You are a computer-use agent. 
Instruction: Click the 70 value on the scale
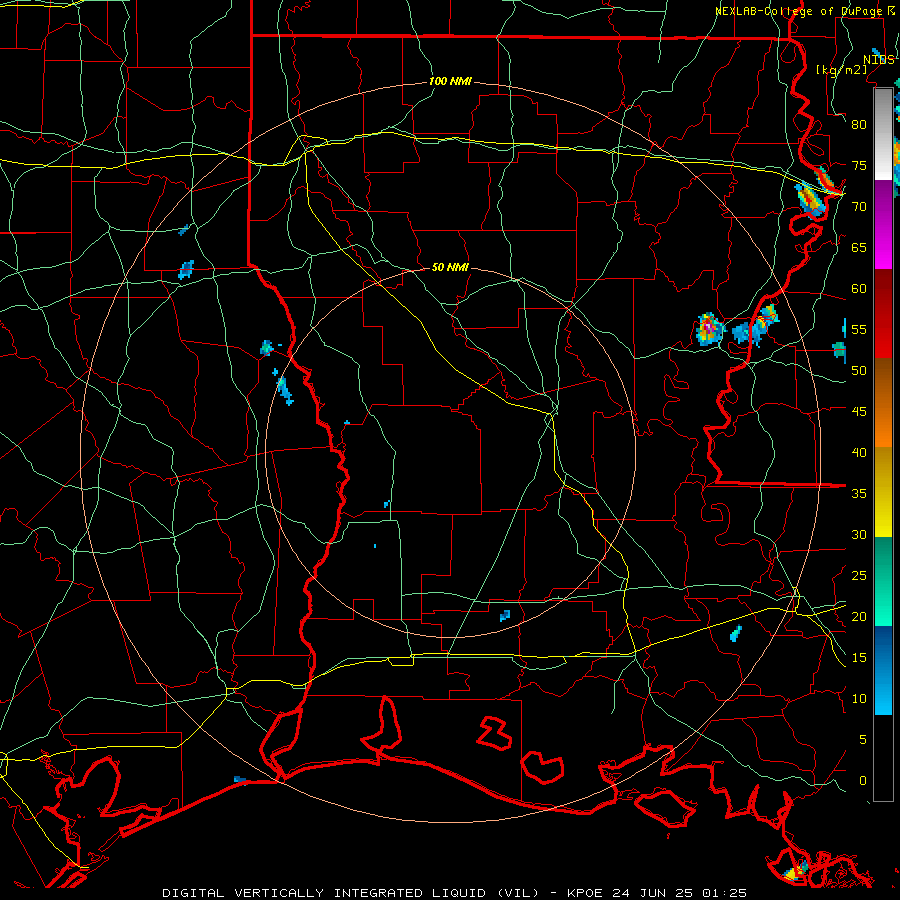859,207
